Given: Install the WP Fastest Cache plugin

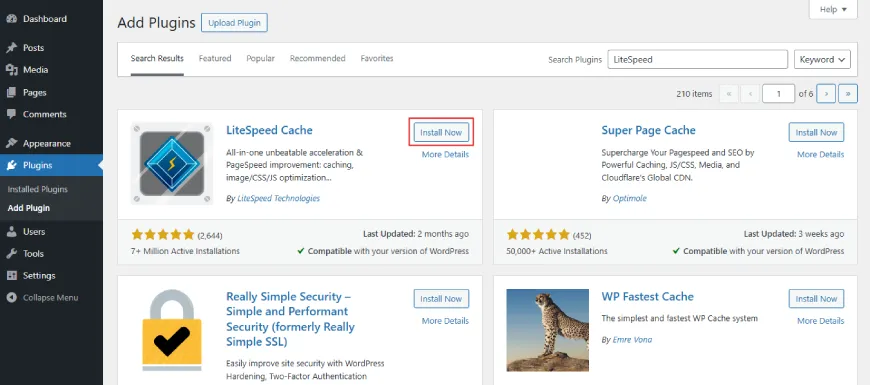Looking at the screenshot, I should (x=817, y=298).
